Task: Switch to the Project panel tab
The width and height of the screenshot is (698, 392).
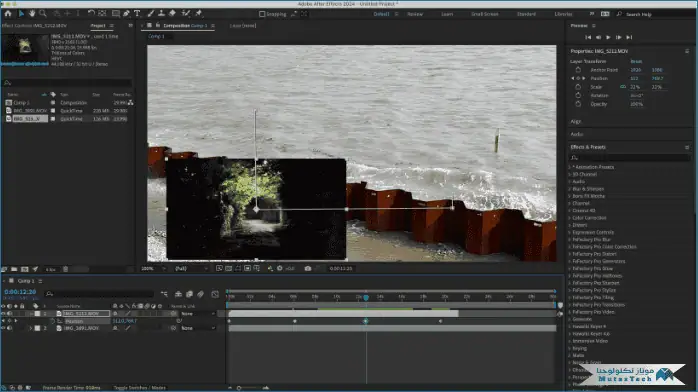Action: tap(98, 26)
